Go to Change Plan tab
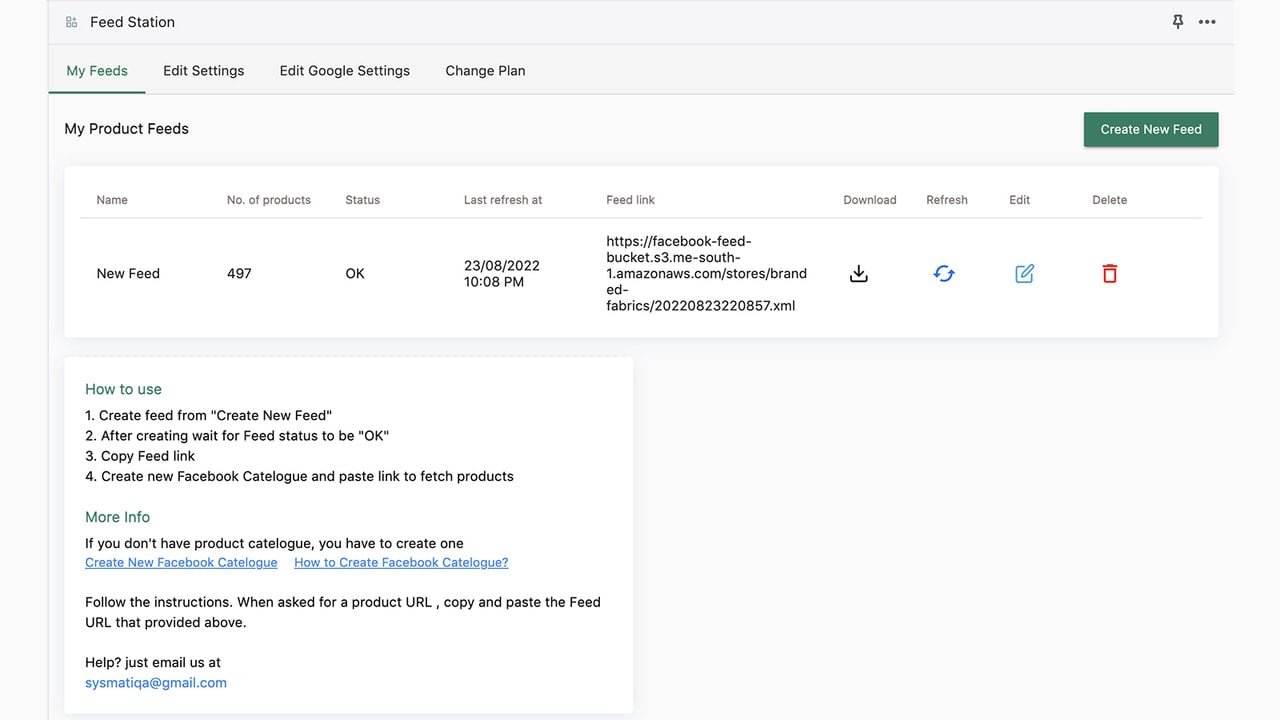 (485, 71)
